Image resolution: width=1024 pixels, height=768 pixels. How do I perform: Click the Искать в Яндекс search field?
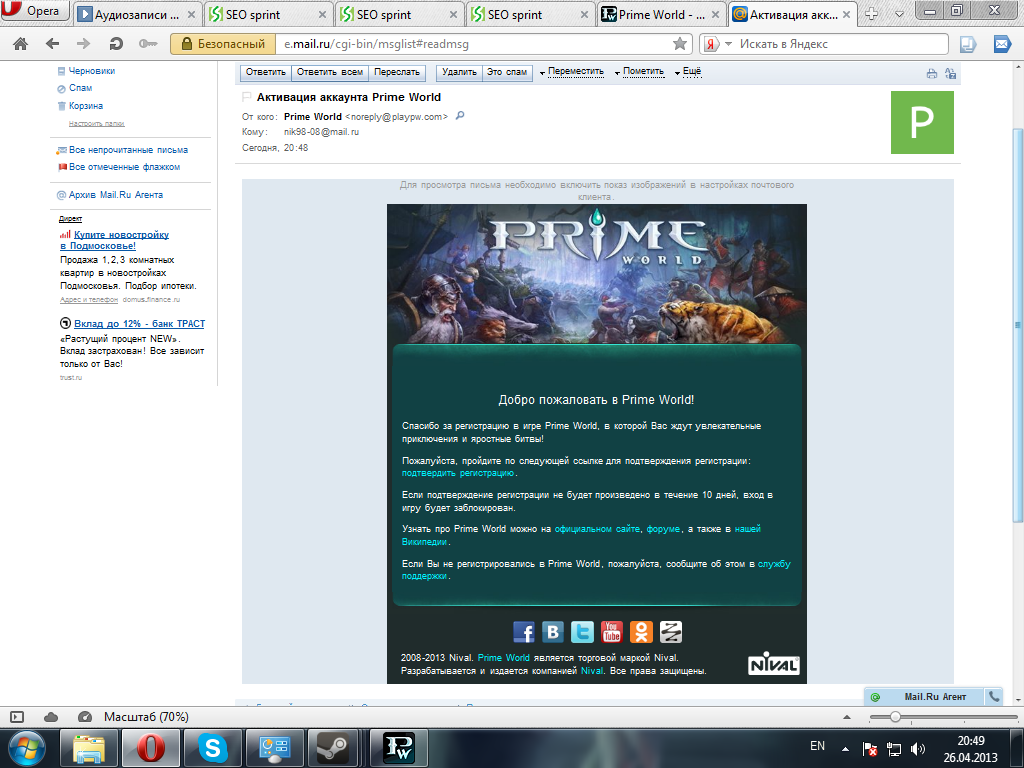841,44
